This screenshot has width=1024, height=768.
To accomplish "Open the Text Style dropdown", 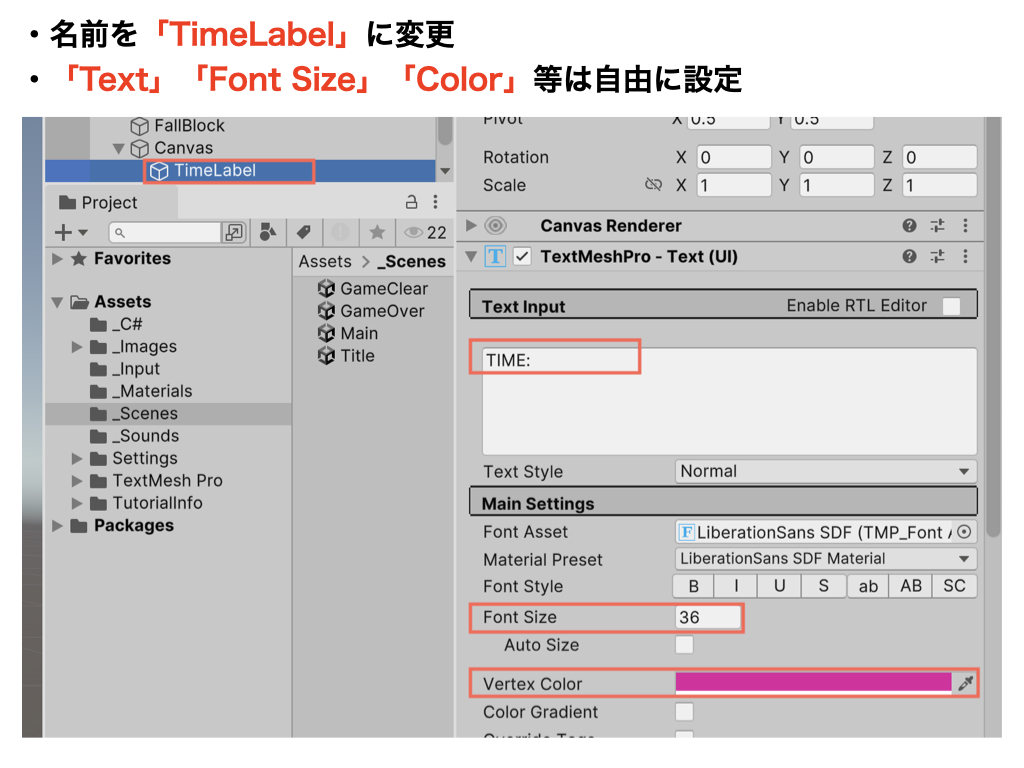I will pyautogui.click(x=825, y=471).
